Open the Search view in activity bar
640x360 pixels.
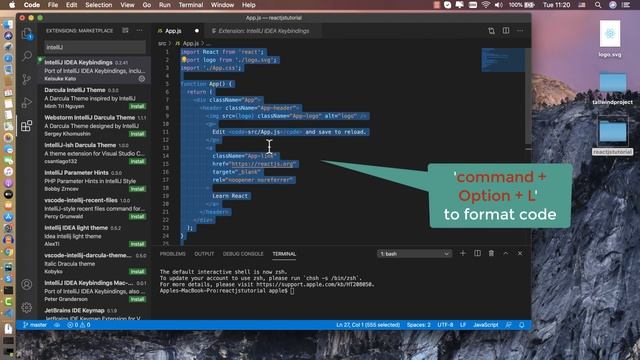click(27, 56)
